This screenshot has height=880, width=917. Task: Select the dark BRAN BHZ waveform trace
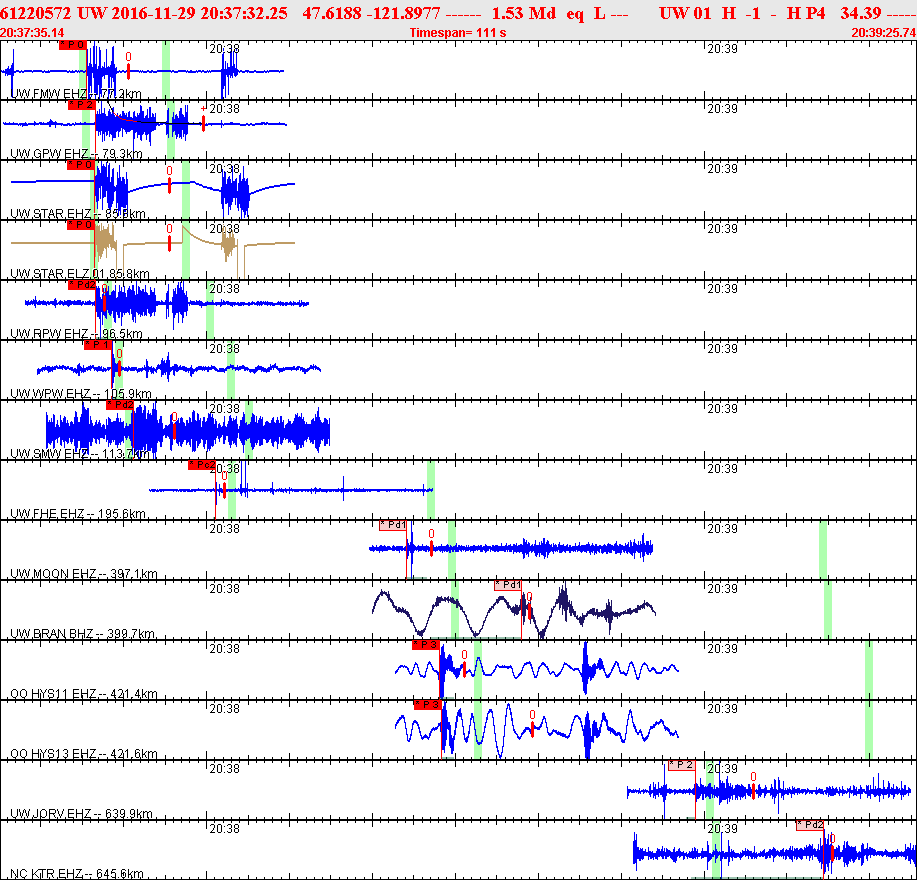pos(513,610)
